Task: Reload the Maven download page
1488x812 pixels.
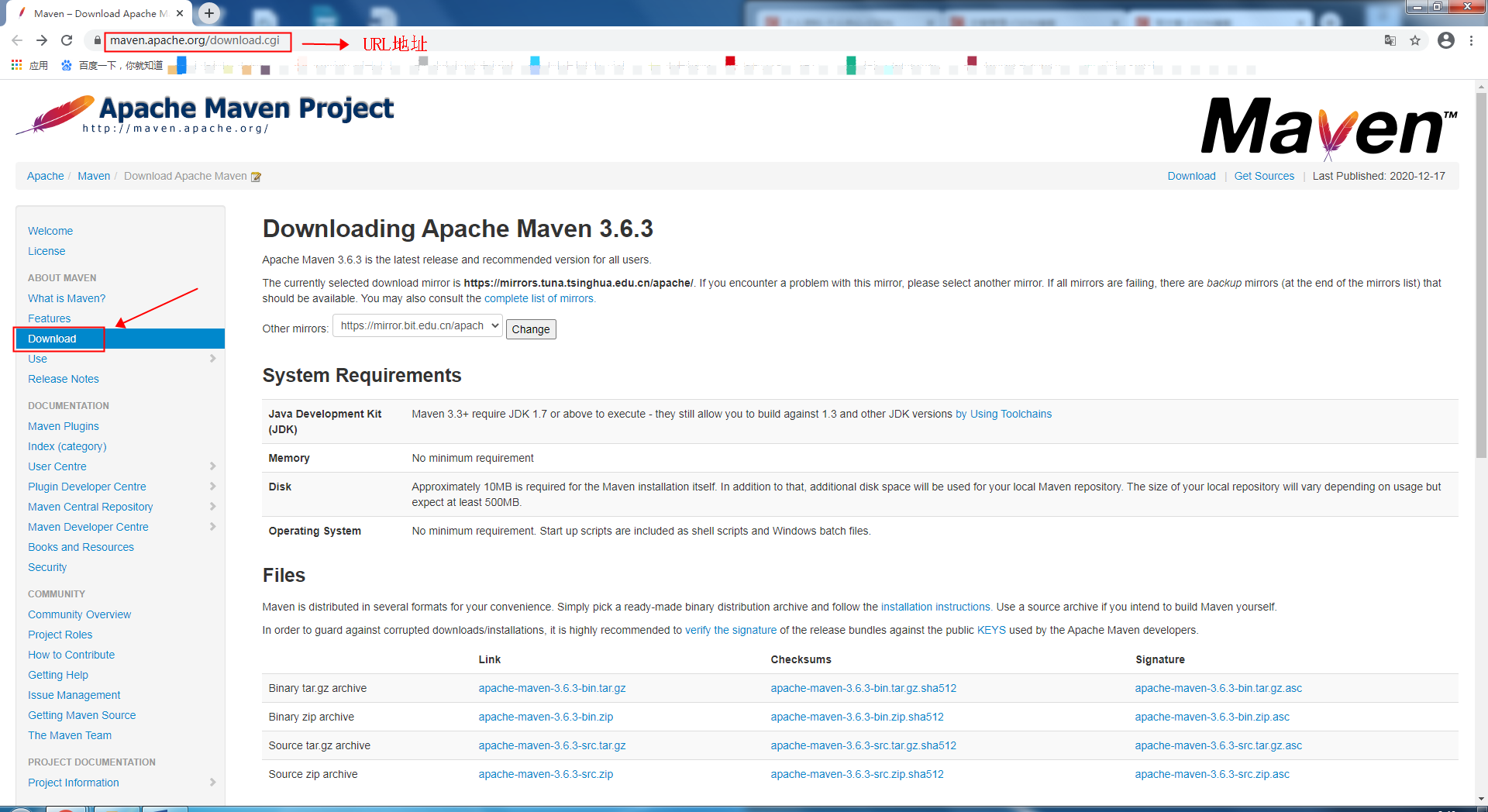Action: click(x=67, y=40)
